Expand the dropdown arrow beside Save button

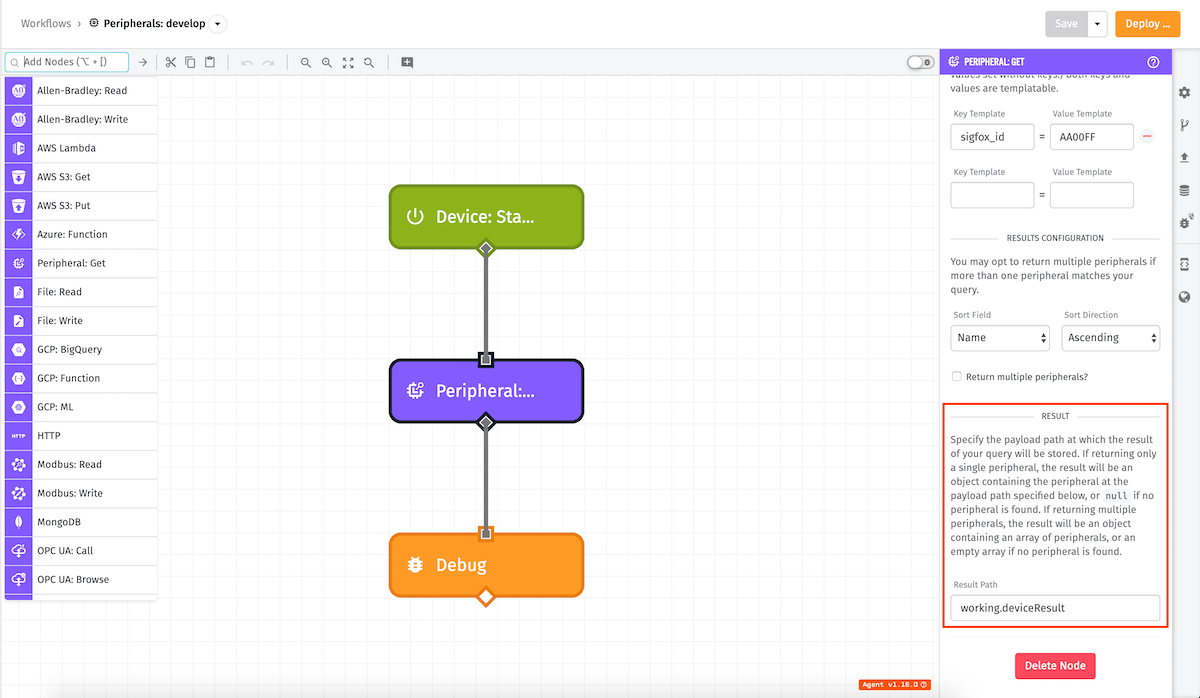click(x=1098, y=24)
